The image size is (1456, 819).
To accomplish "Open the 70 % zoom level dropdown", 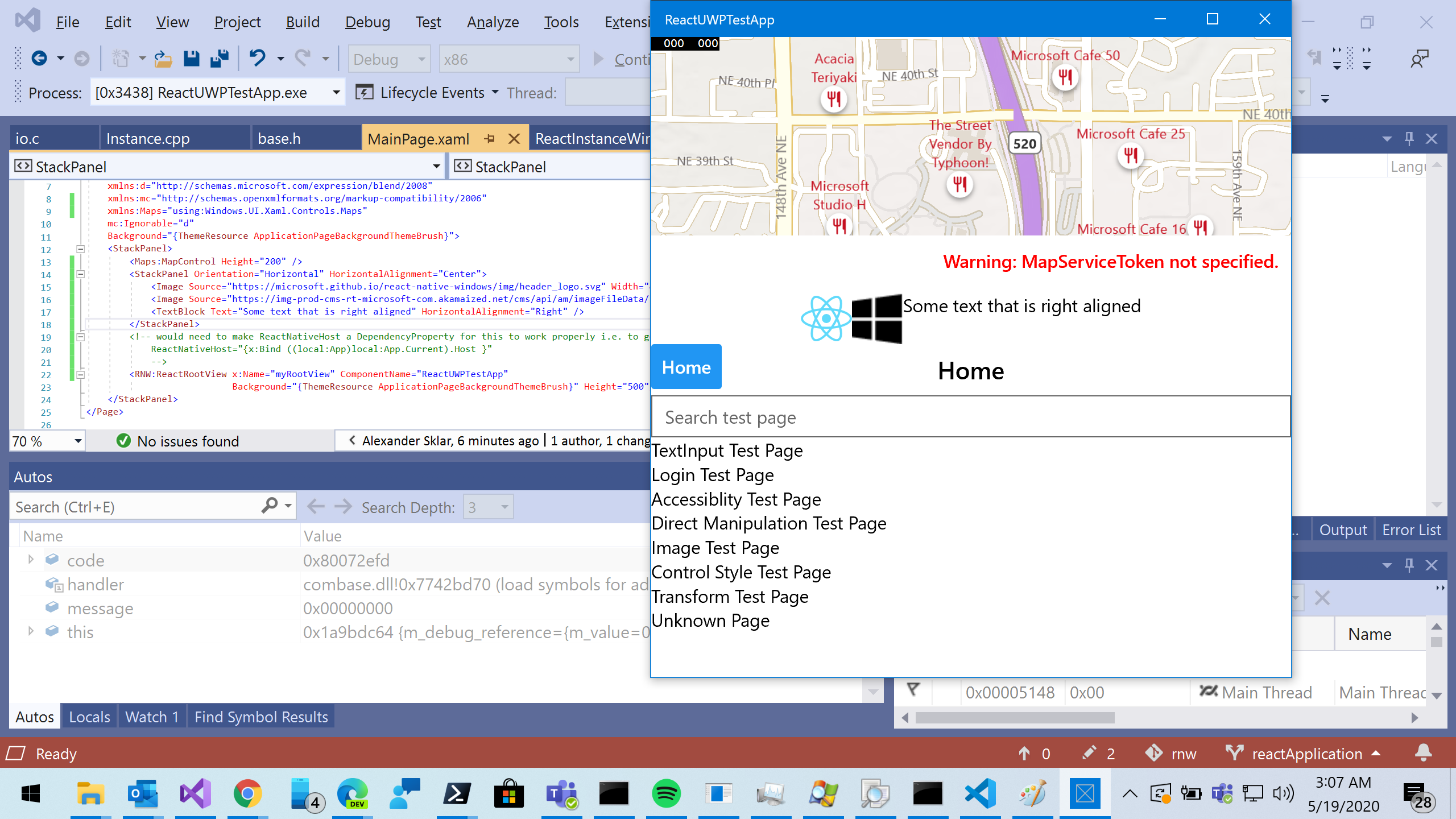I will coord(78,441).
